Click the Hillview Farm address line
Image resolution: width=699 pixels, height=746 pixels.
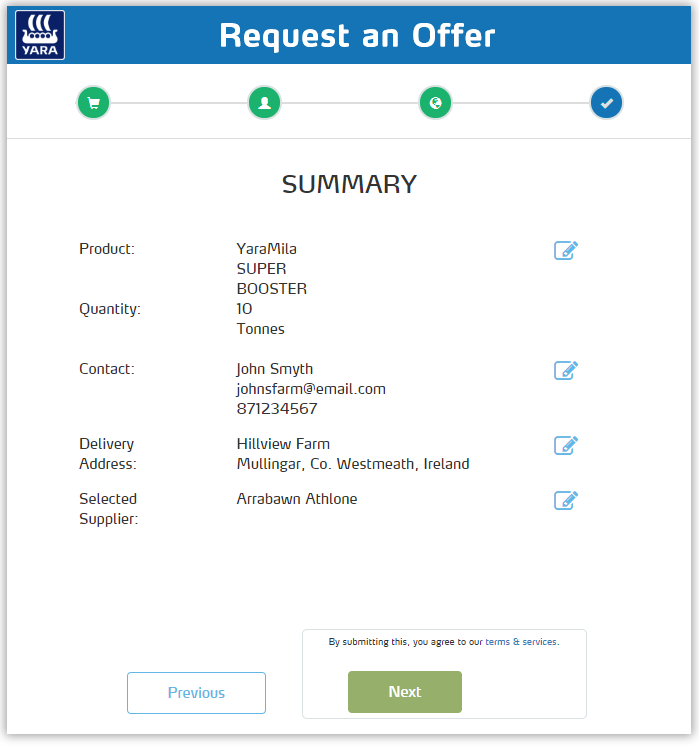tap(283, 444)
